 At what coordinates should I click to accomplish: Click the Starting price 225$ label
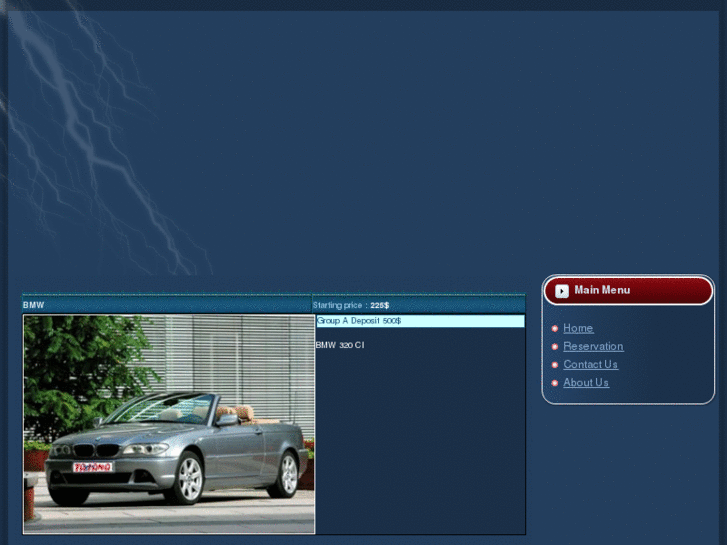pos(351,305)
